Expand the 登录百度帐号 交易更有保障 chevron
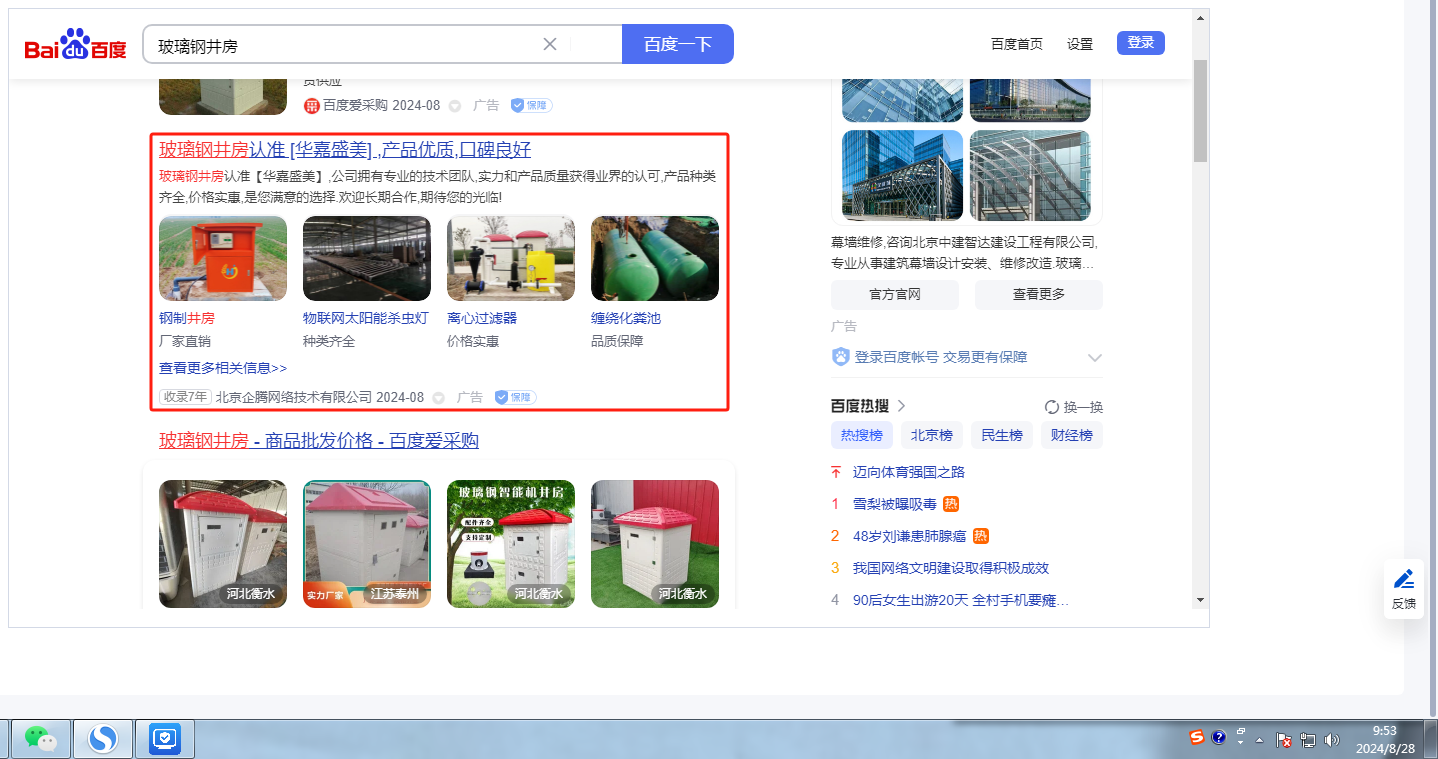 pos(1095,358)
